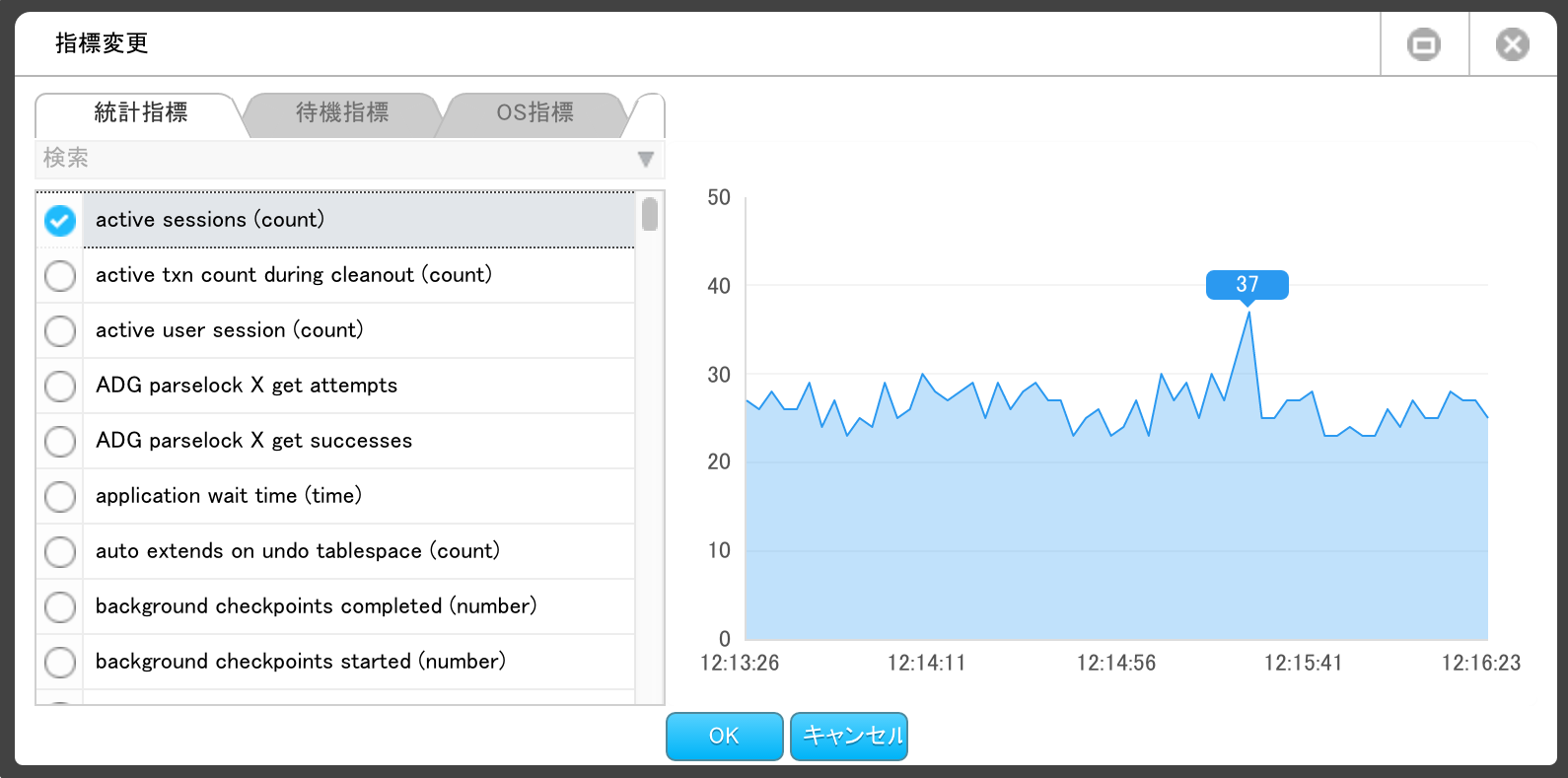The height and width of the screenshot is (778, 1568).
Task: Click the ADG parselock X get attempts text
Action: pyautogui.click(x=247, y=386)
